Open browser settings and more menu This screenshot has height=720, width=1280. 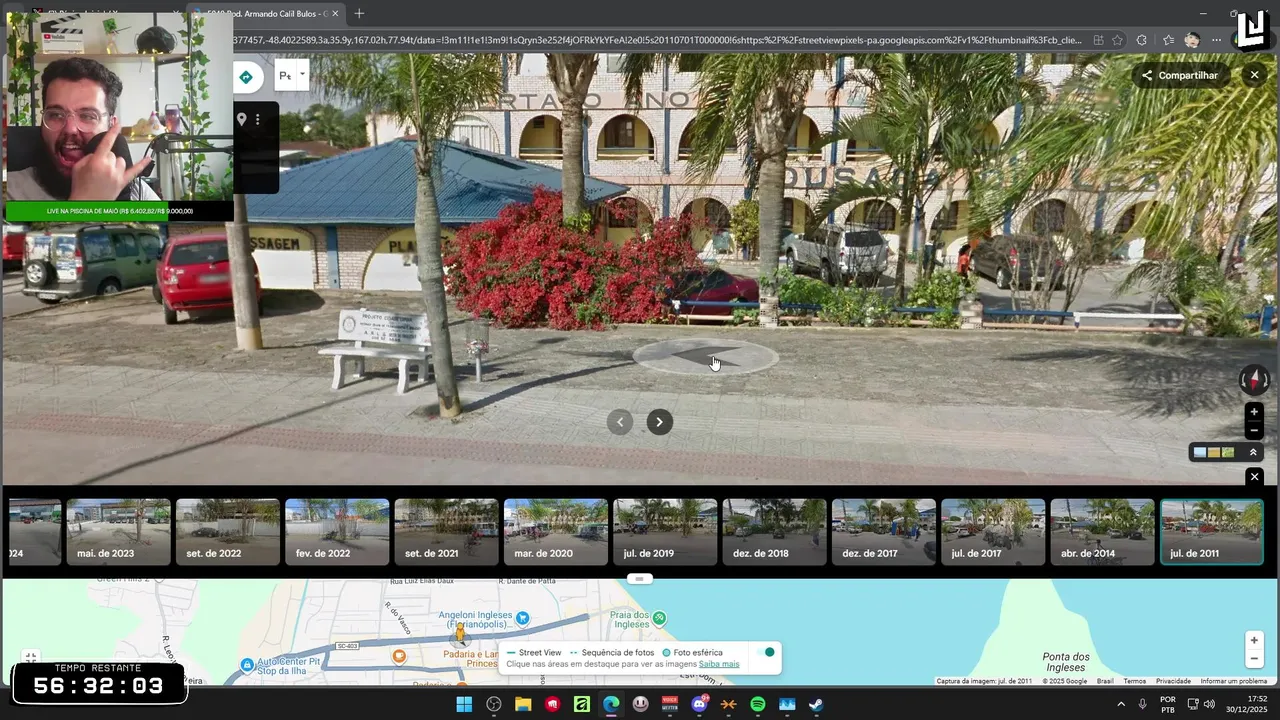point(1216,40)
